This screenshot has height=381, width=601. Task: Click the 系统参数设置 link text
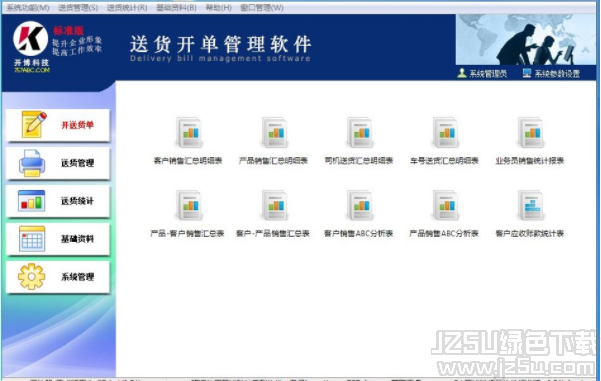557,74
